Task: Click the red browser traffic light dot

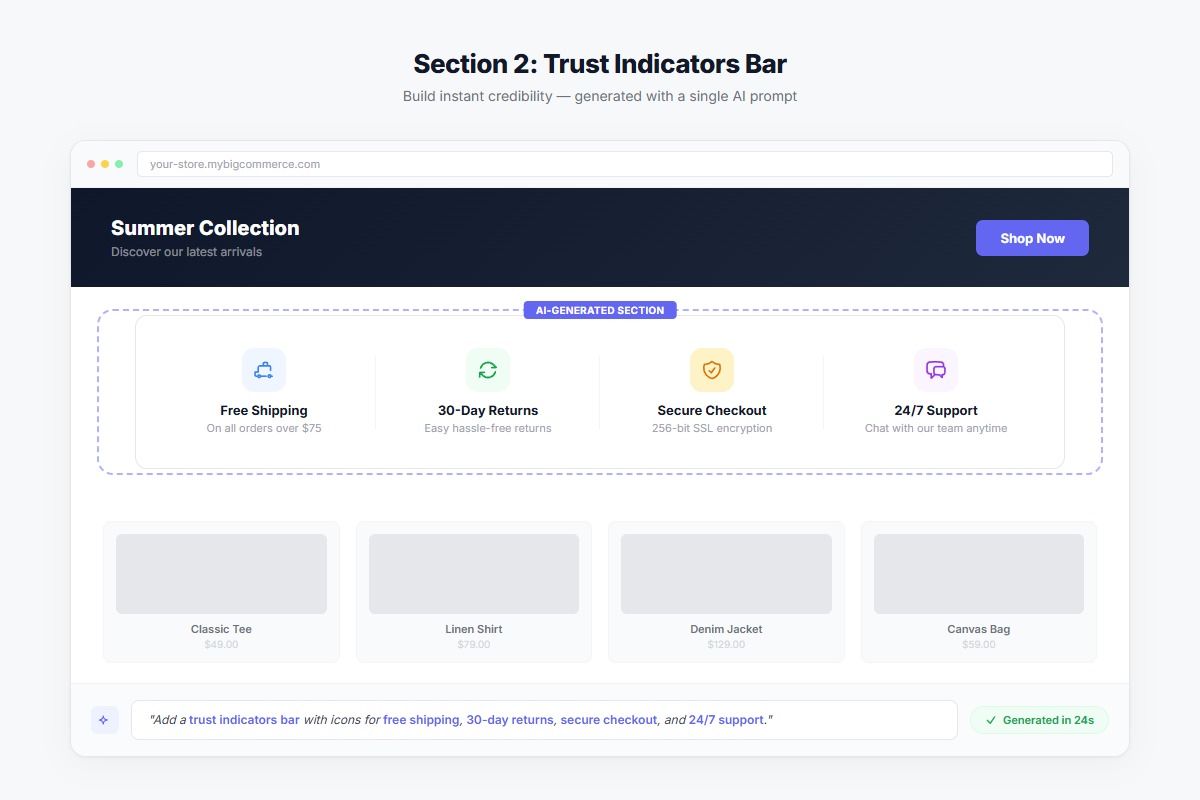Action: pyautogui.click(x=90, y=163)
